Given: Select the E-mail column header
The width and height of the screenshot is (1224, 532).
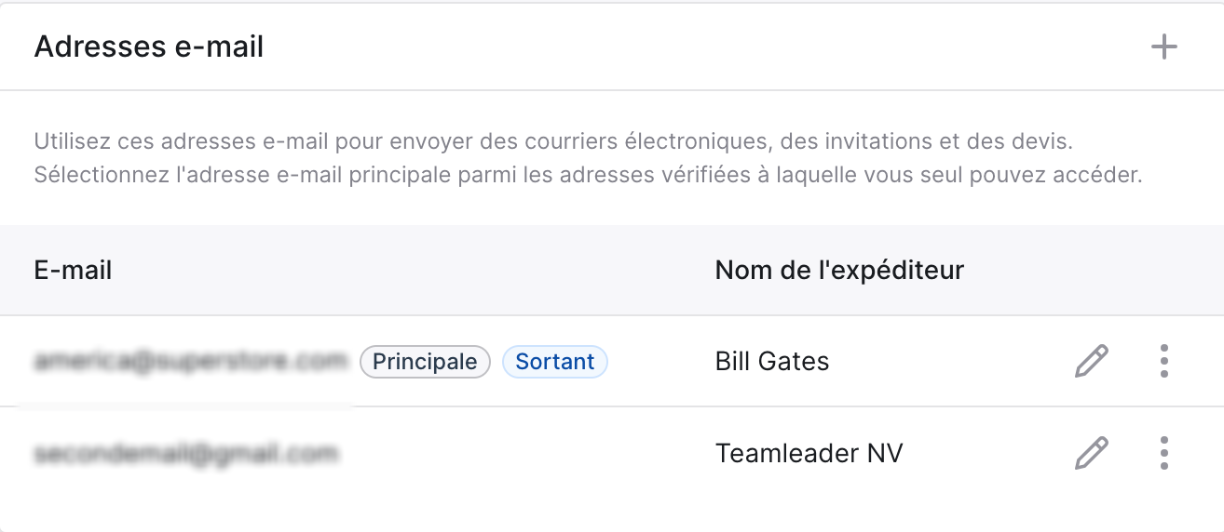Looking at the screenshot, I should click(x=73, y=270).
